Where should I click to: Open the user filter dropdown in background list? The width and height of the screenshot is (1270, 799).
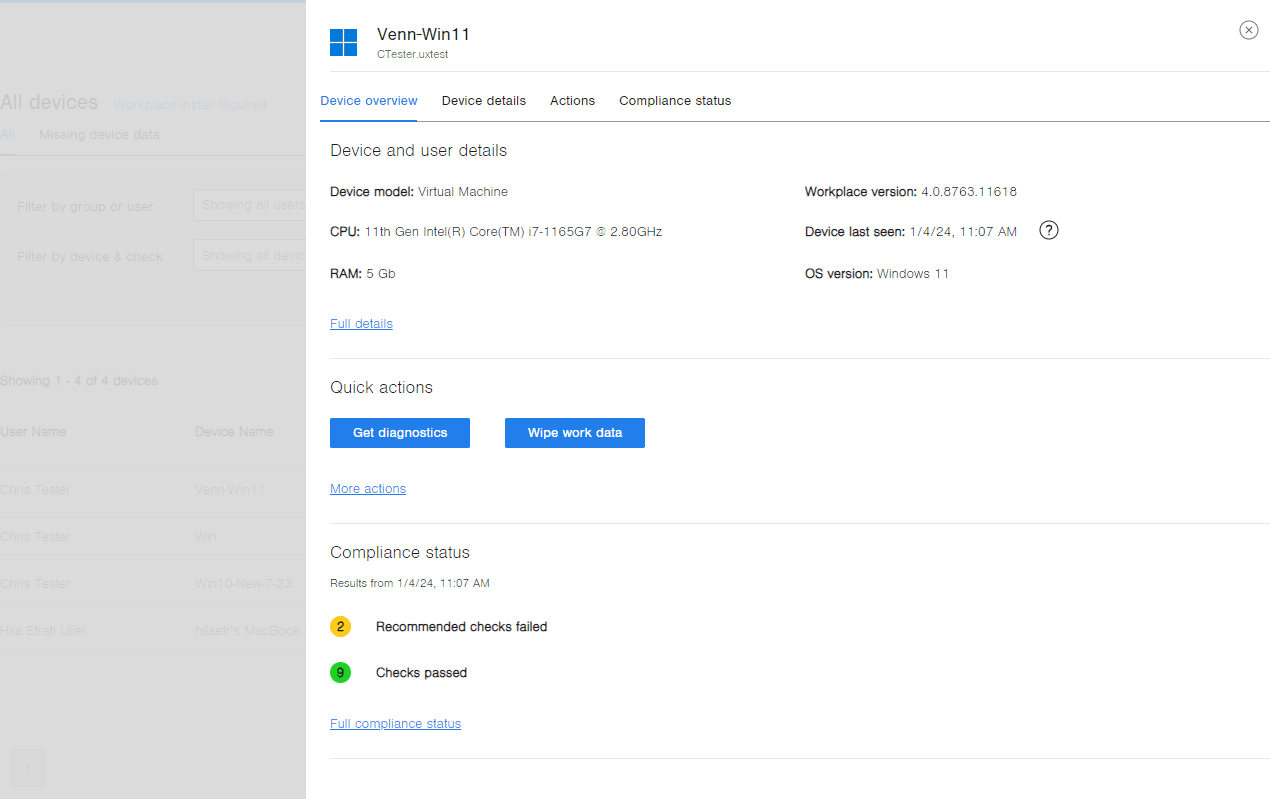(249, 205)
